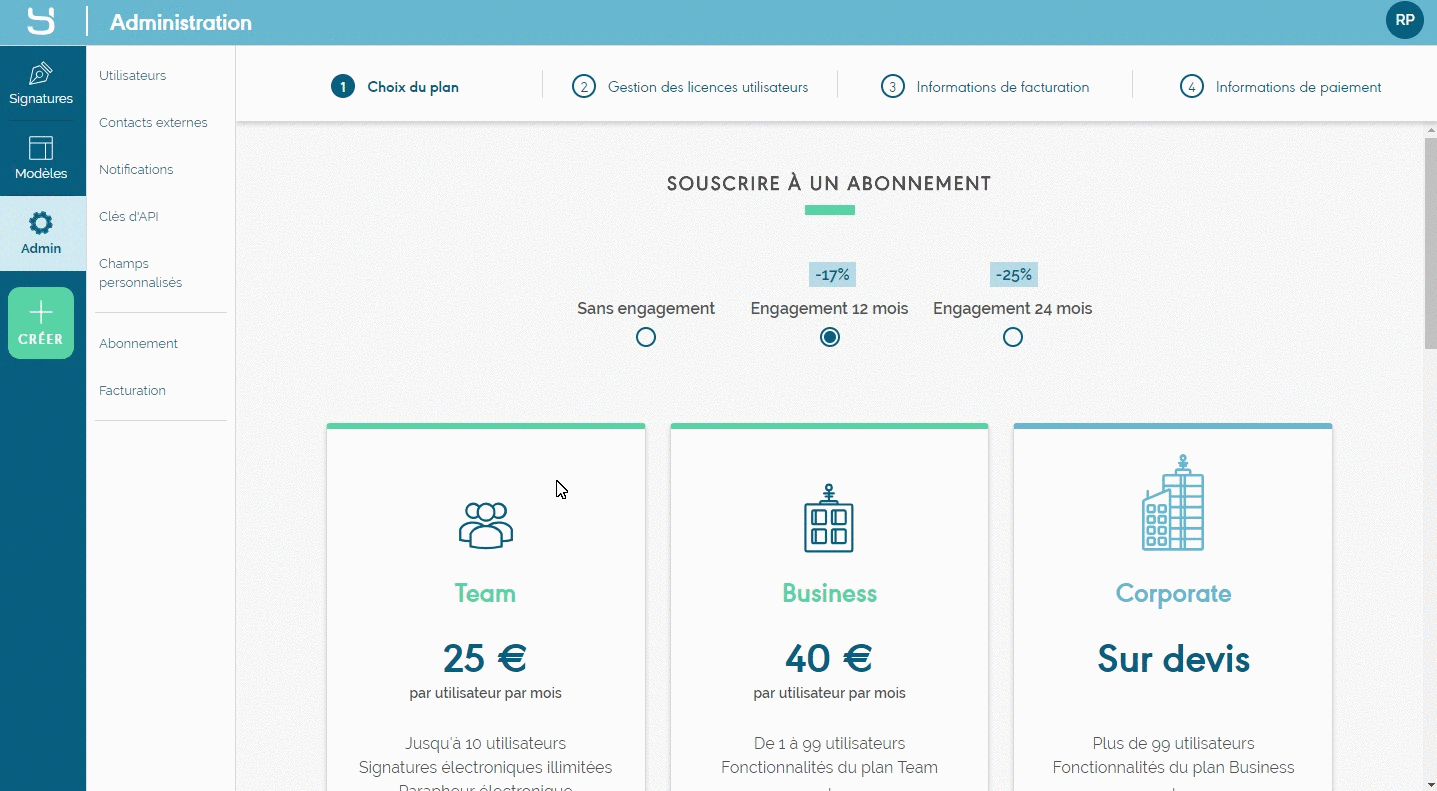Click 'Plus de 99 utilisateurs' text
This screenshot has height=791, width=1437.
(x=1173, y=743)
